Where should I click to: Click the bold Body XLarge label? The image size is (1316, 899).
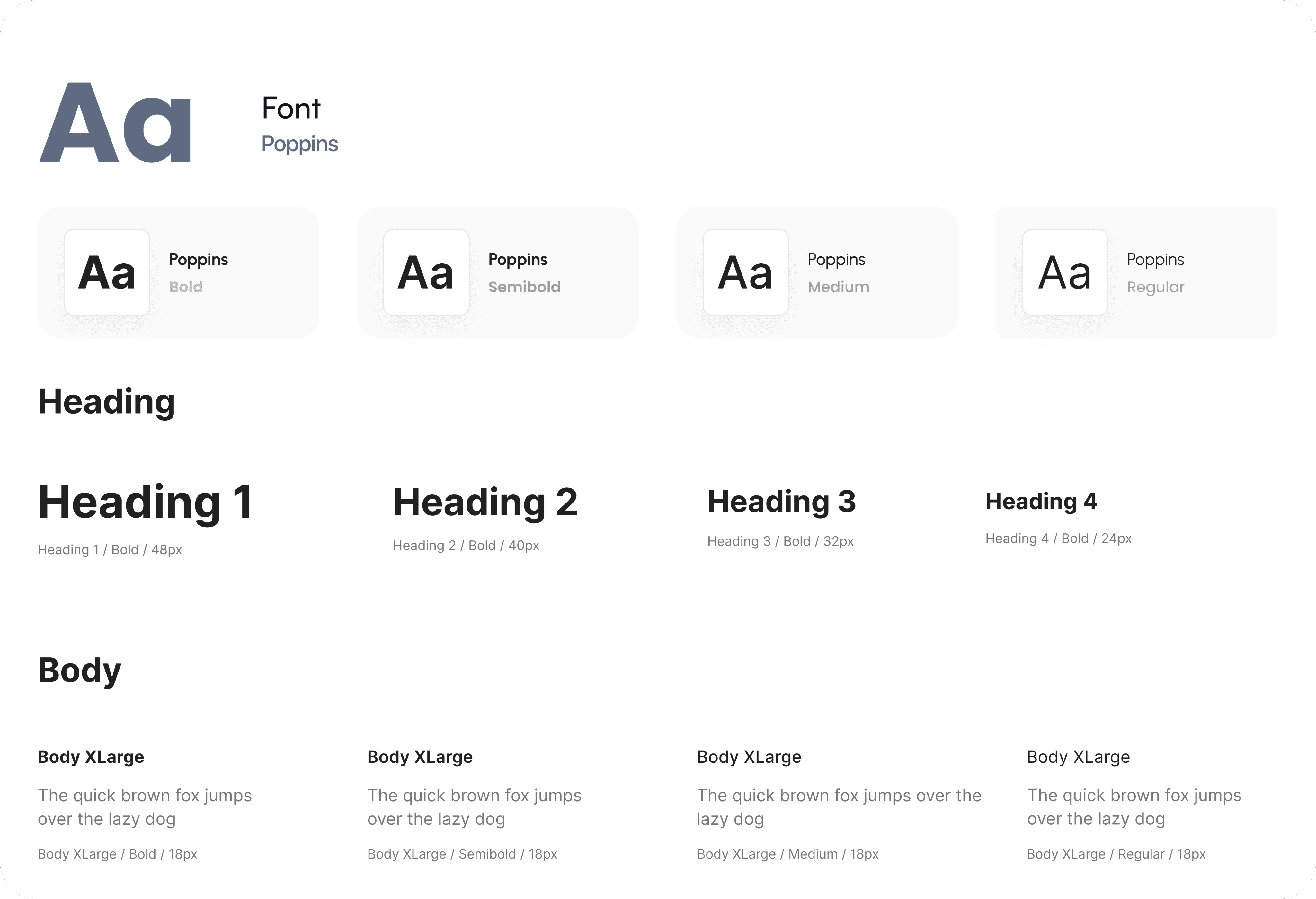click(x=91, y=757)
